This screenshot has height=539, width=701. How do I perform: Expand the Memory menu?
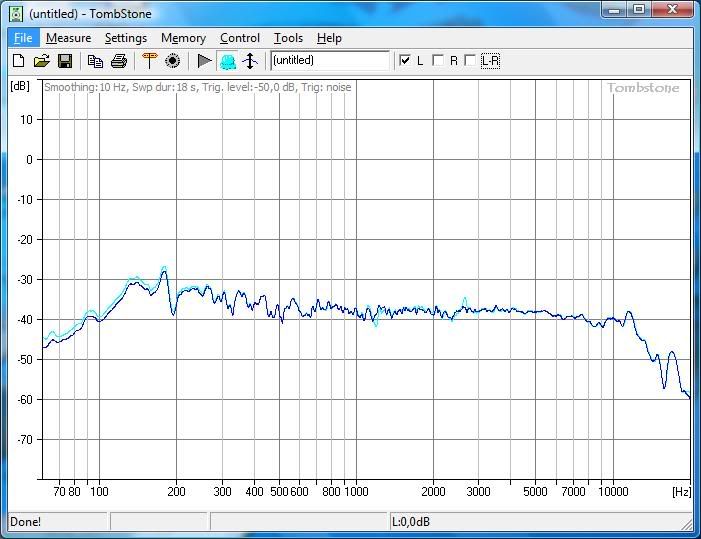tap(183, 38)
